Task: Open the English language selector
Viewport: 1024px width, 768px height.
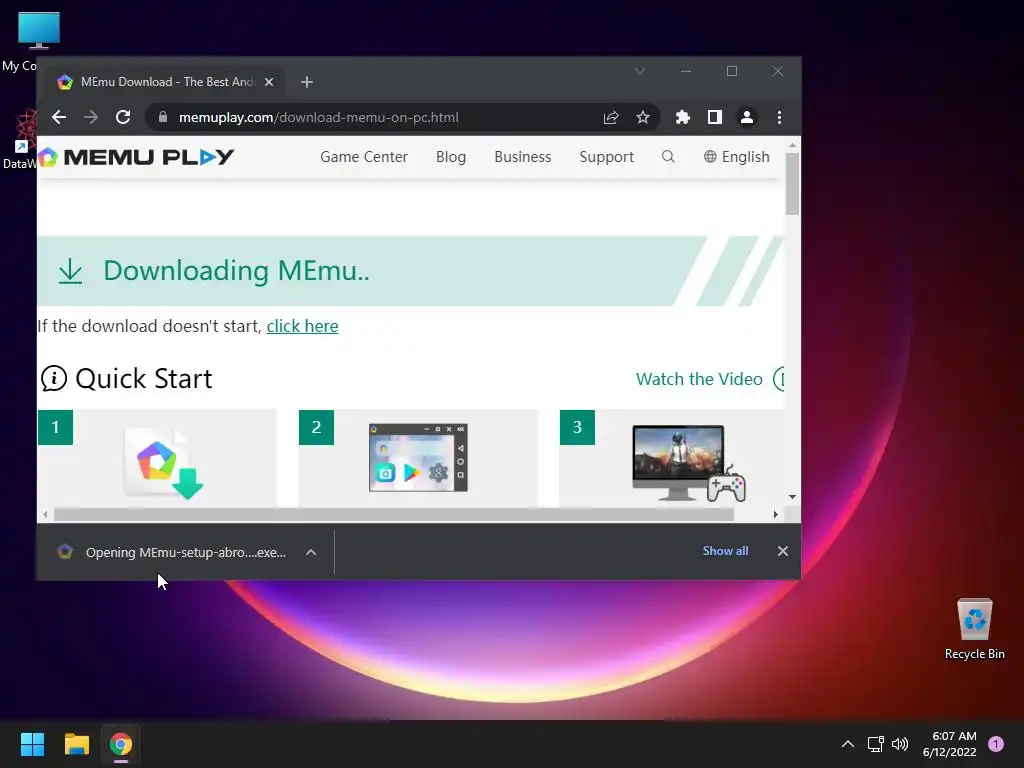Action: pyautogui.click(x=737, y=157)
